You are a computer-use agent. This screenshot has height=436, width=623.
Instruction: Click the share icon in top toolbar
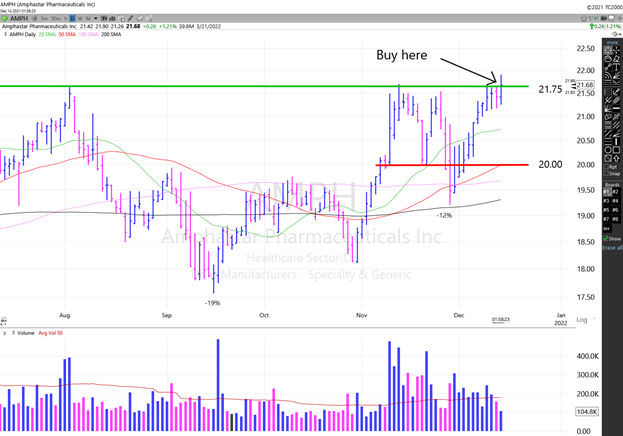149,18
